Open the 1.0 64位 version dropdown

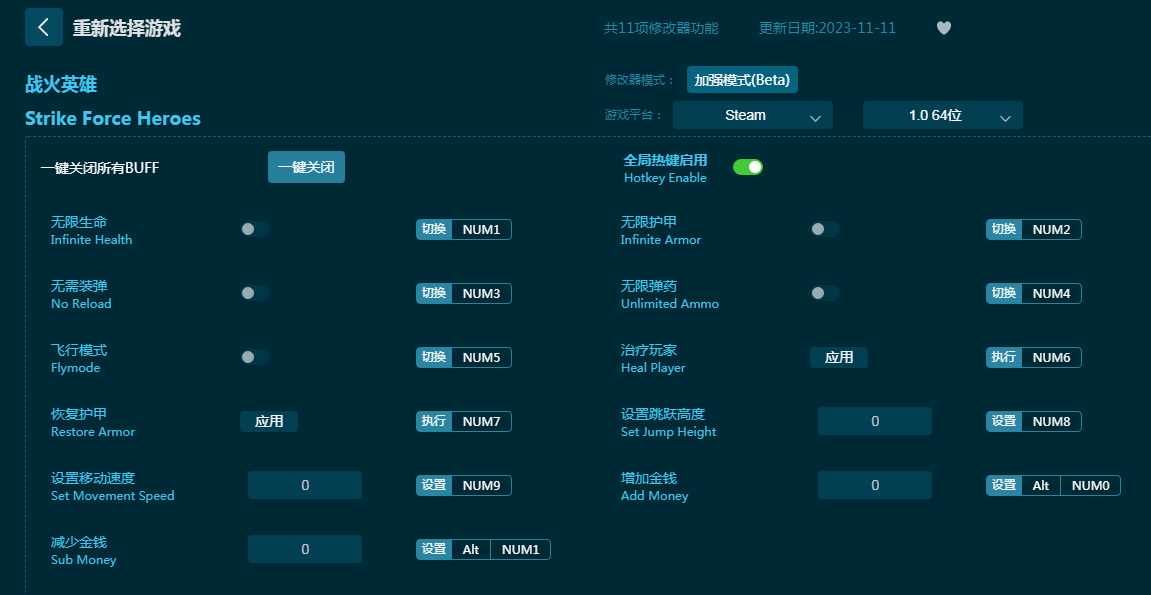click(943, 115)
